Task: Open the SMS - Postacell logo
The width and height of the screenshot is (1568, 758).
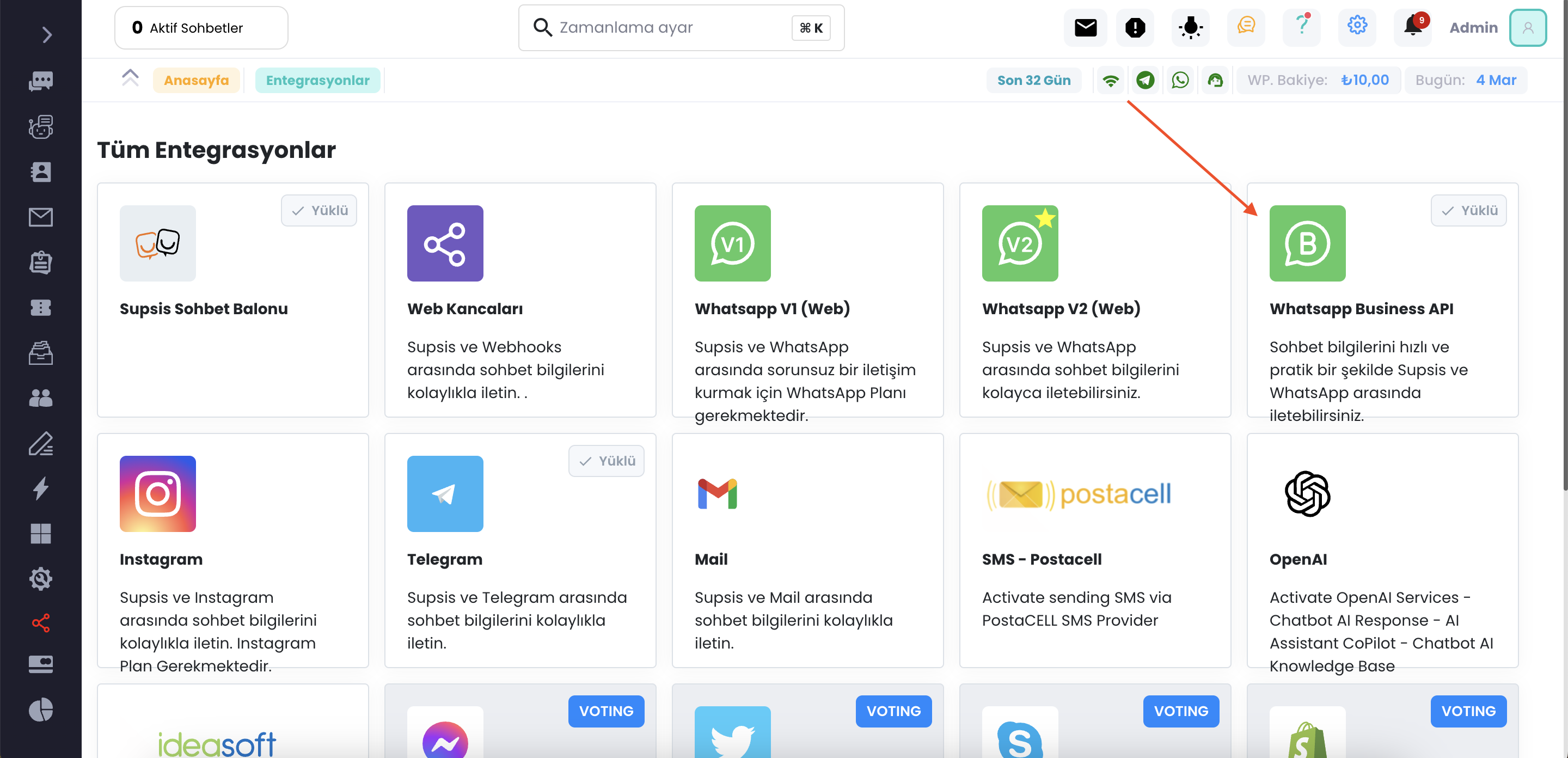Action: (x=1078, y=493)
